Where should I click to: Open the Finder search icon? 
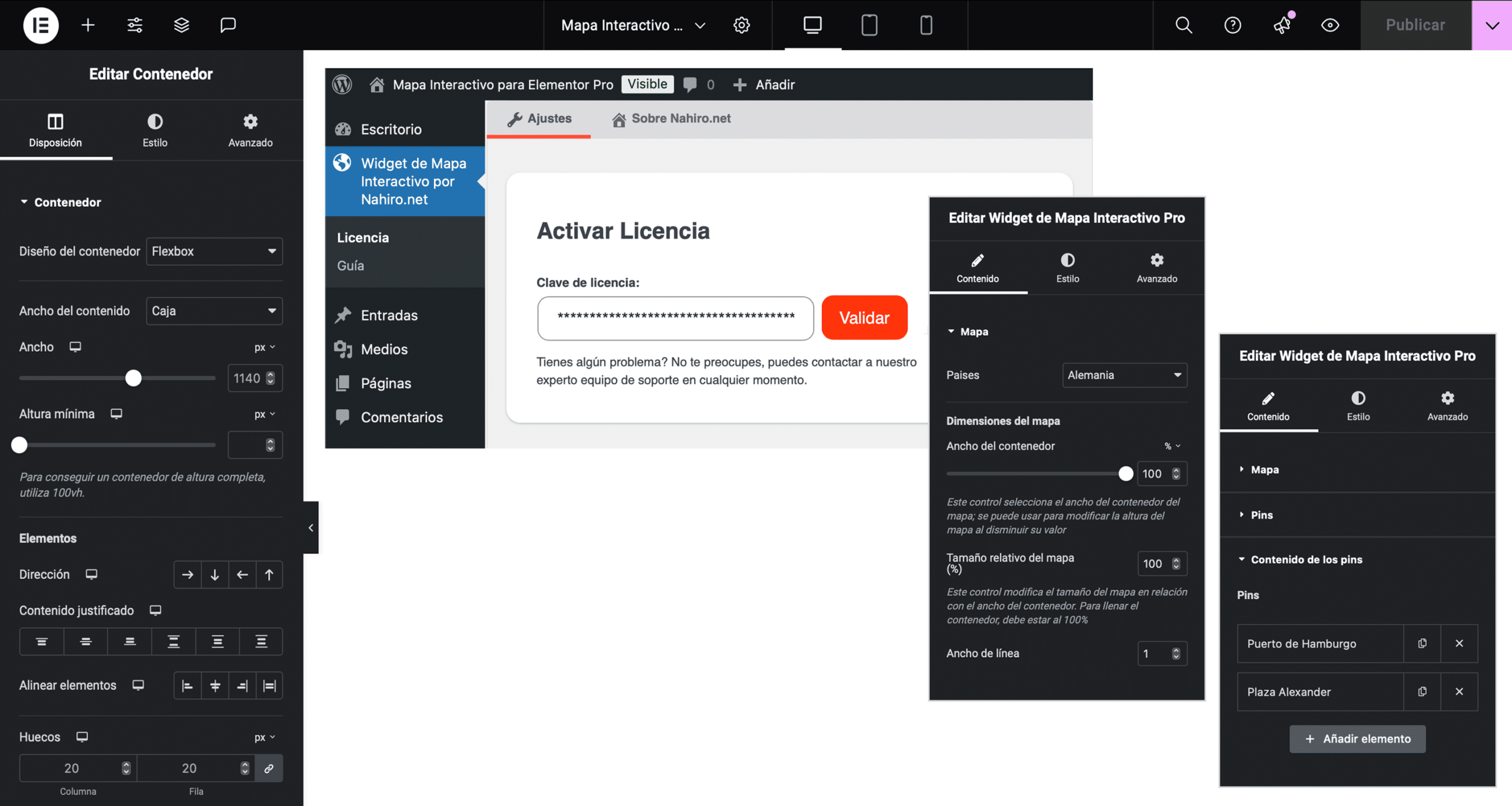point(1184,25)
